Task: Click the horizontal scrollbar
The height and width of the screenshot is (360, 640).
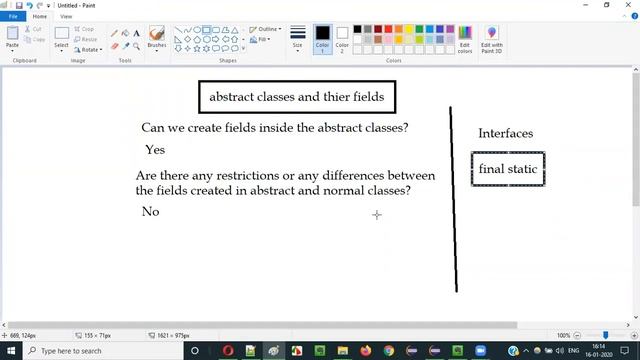Action: pyautogui.click(x=262, y=325)
